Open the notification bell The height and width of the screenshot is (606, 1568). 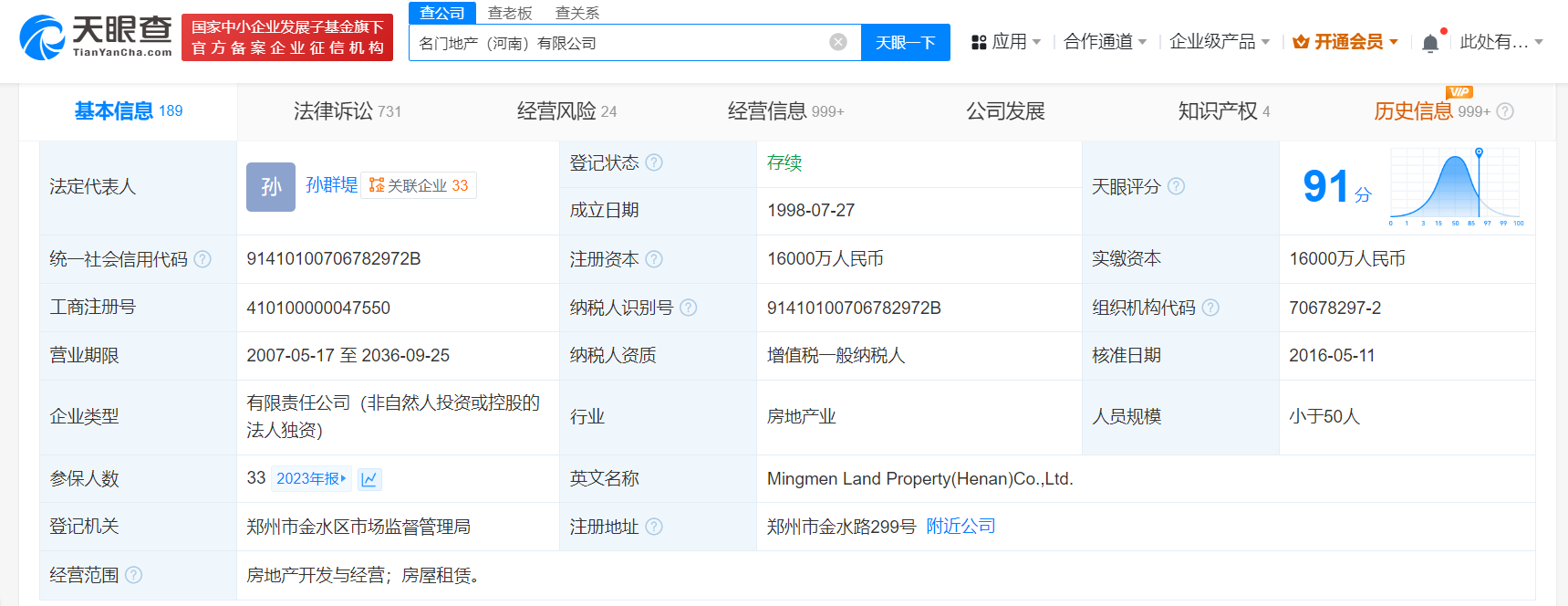(x=1430, y=43)
